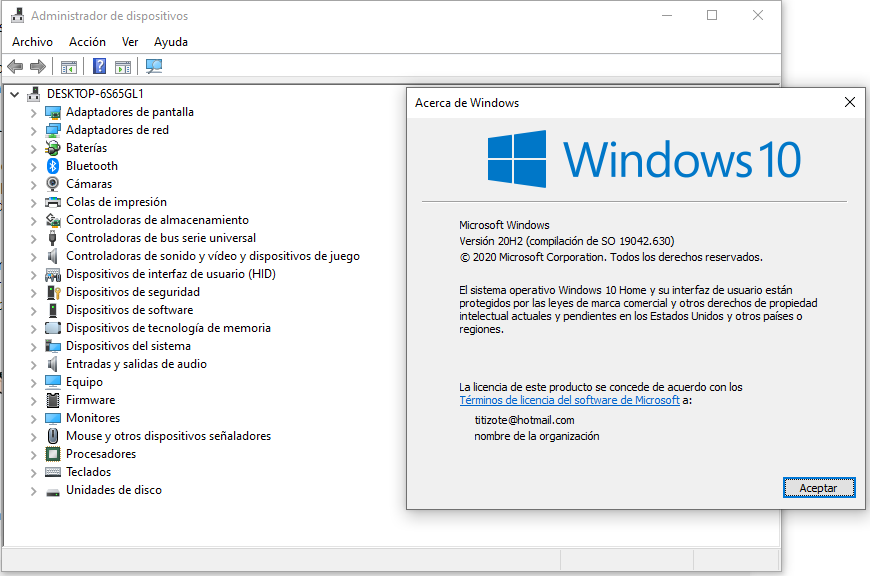
Task: Click the Firmware chip icon
Action: [53, 400]
